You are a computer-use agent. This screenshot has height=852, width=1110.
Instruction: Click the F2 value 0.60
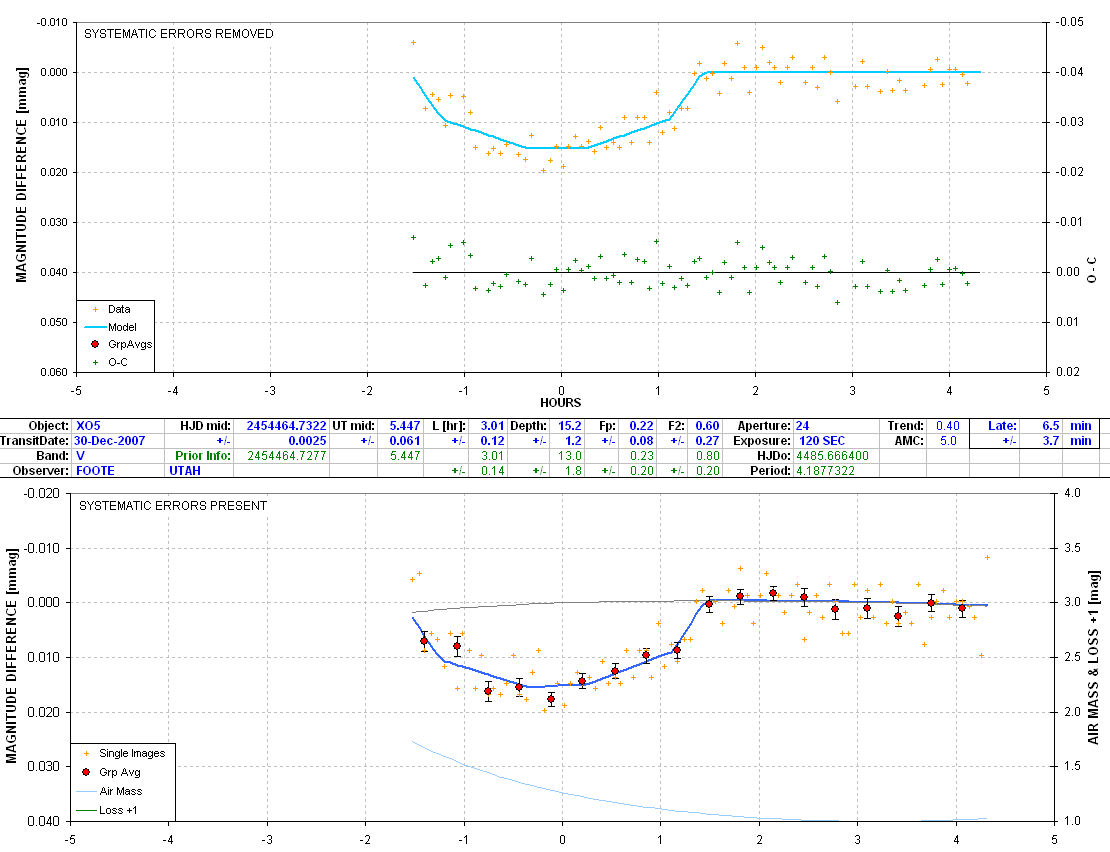click(x=707, y=426)
